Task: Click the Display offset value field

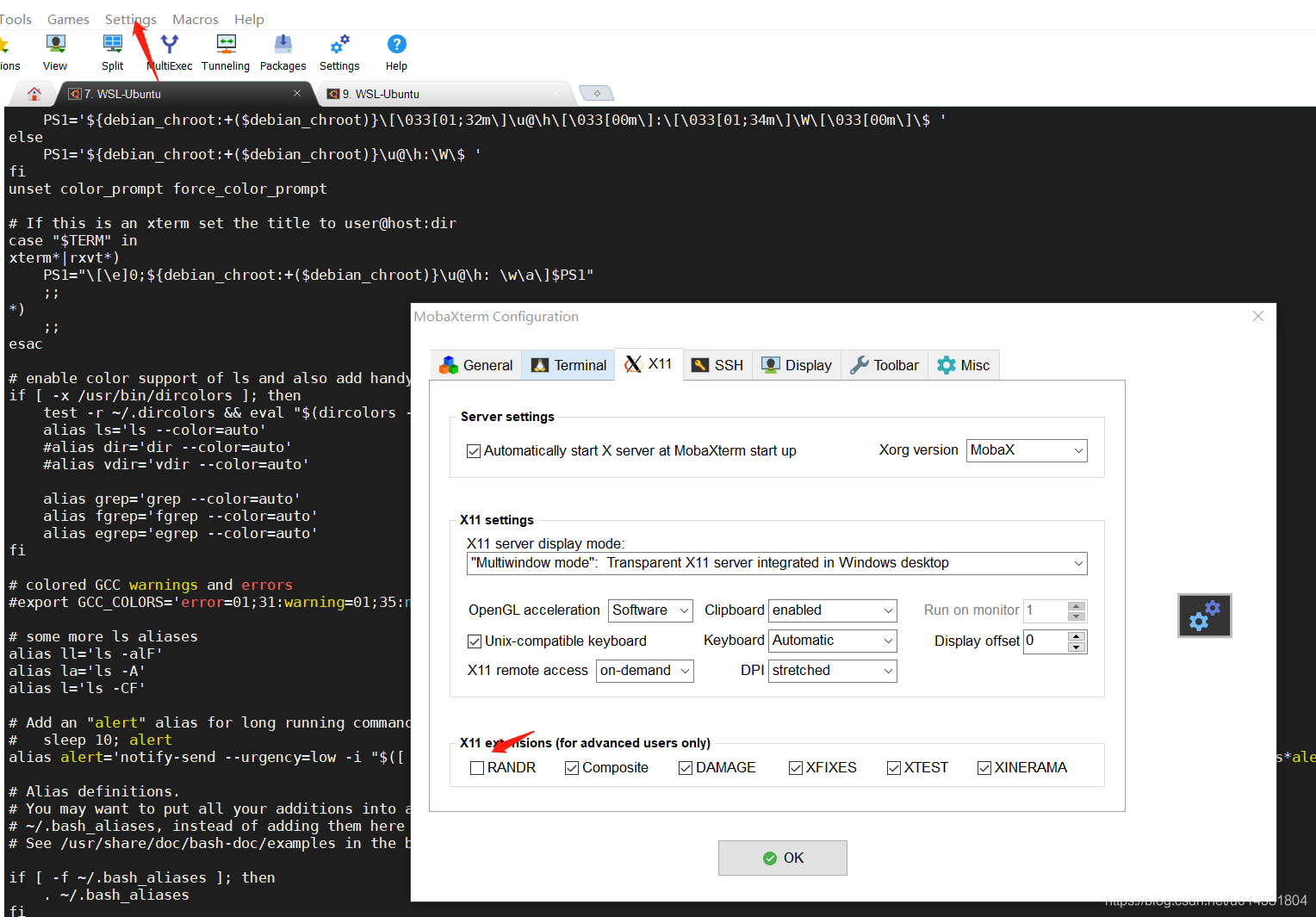Action: (x=1046, y=641)
